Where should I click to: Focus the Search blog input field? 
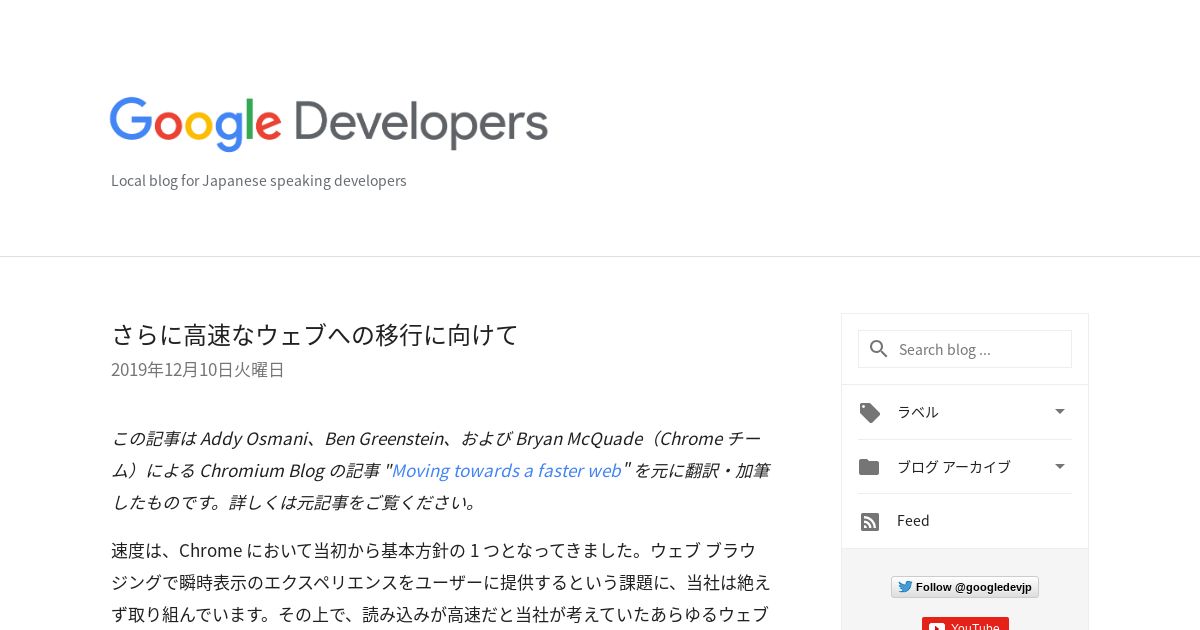click(x=965, y=349)
